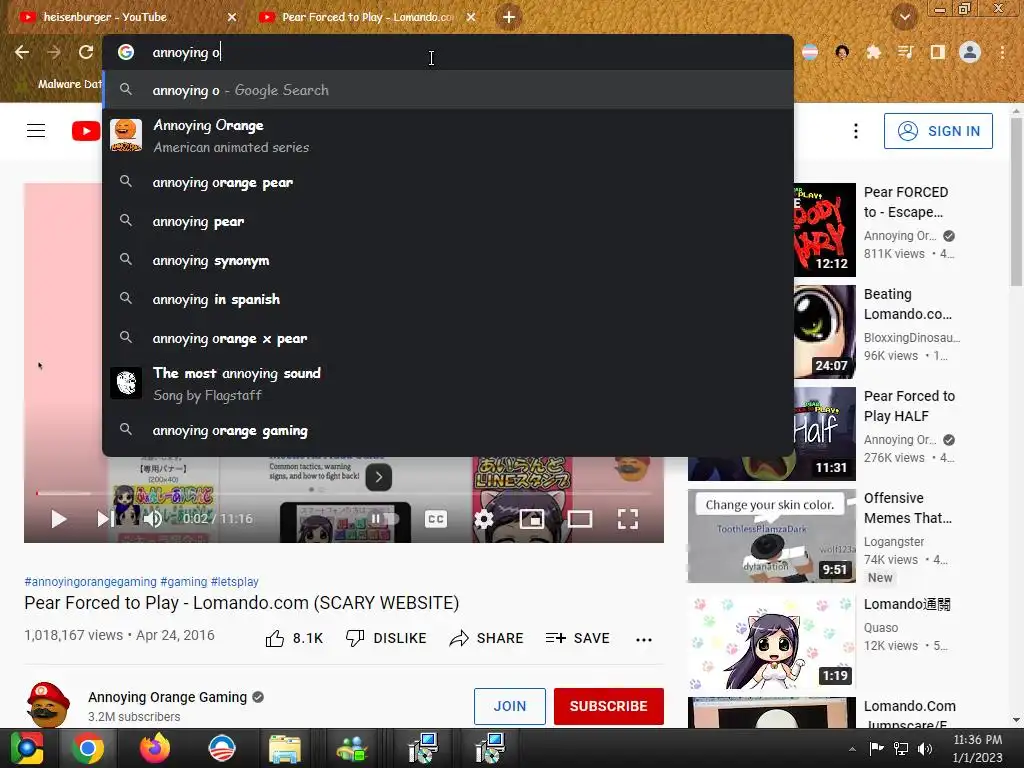This screenshot has width=1024, height=768.
Task: Mute the video volume
Action: (153, 519)
